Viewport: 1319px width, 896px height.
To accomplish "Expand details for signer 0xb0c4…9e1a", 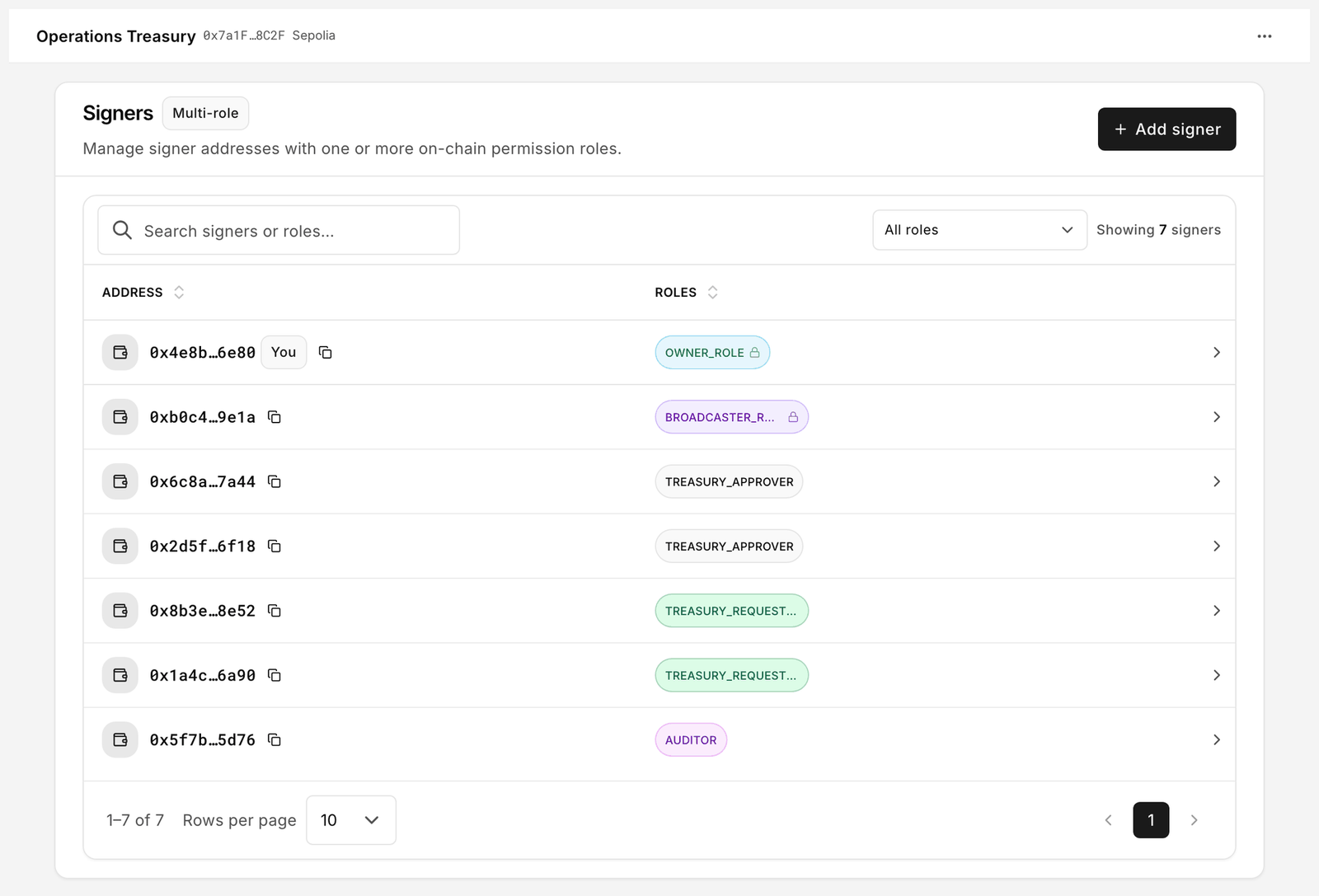I will tap(1217, 417).
